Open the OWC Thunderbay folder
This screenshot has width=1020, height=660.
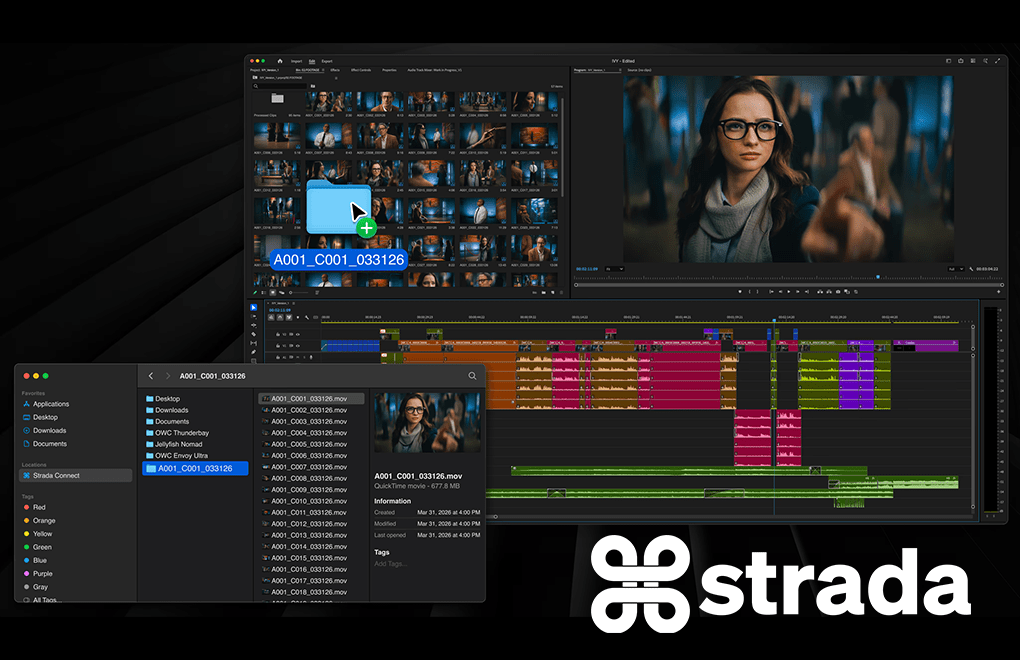tap(181, 433)
